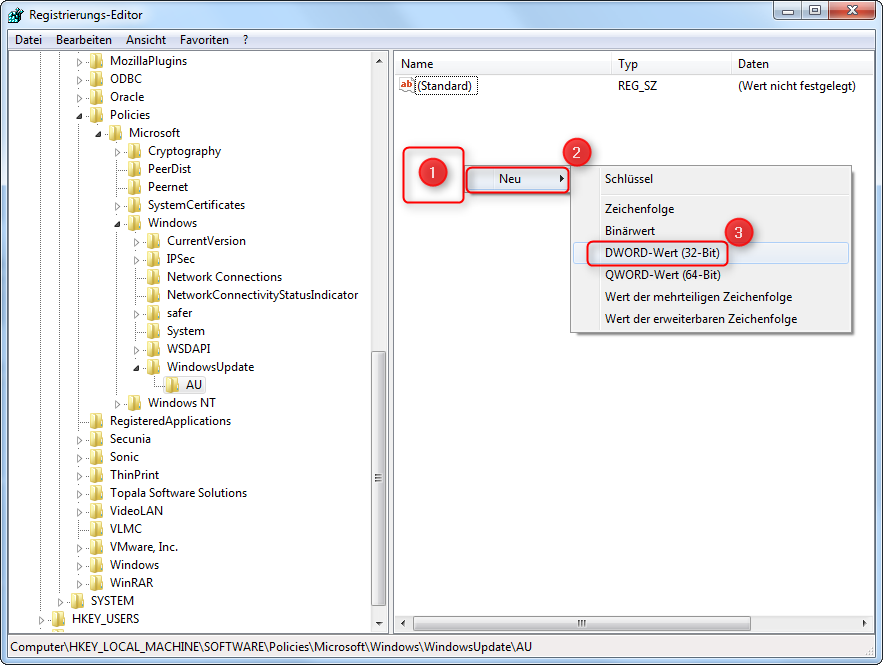Screen dimensions: 883x665
Task: Expand the SYSTEM key
Action: tap(61, 600)
